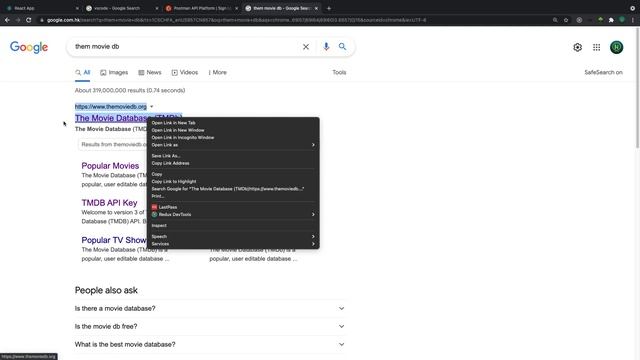This screenshot has height=360, width=640.
Task: Open the search Tools options
Action: [339, 73]
